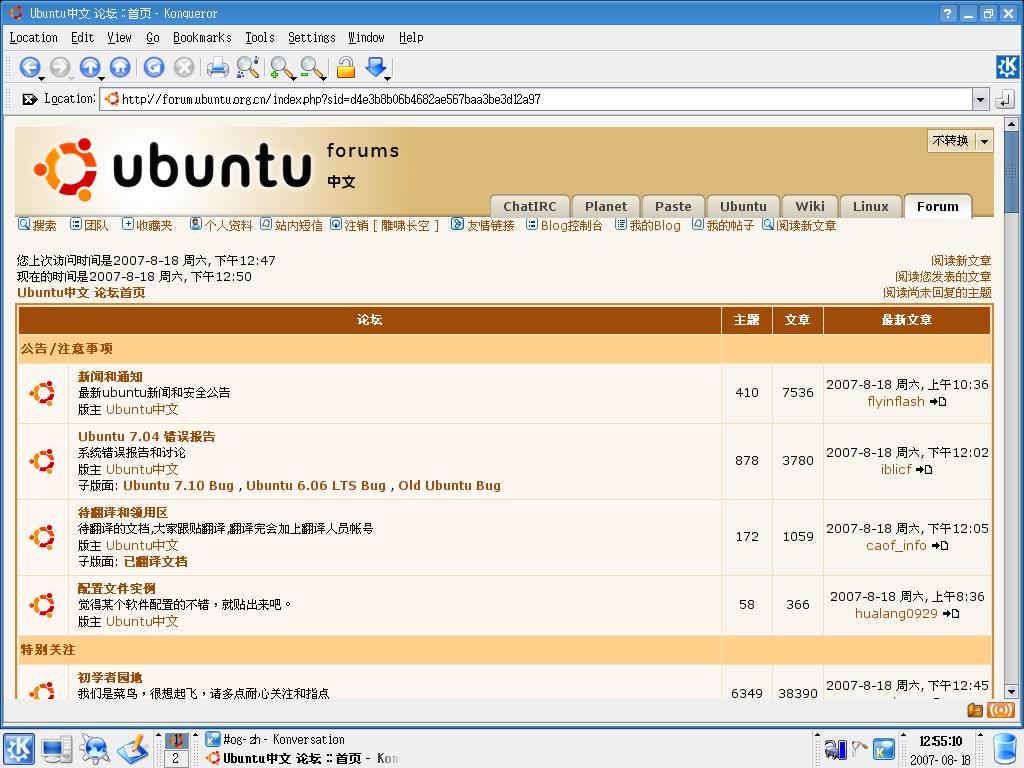
Task: Open user profile flyinflash
Action: [895, 402]
